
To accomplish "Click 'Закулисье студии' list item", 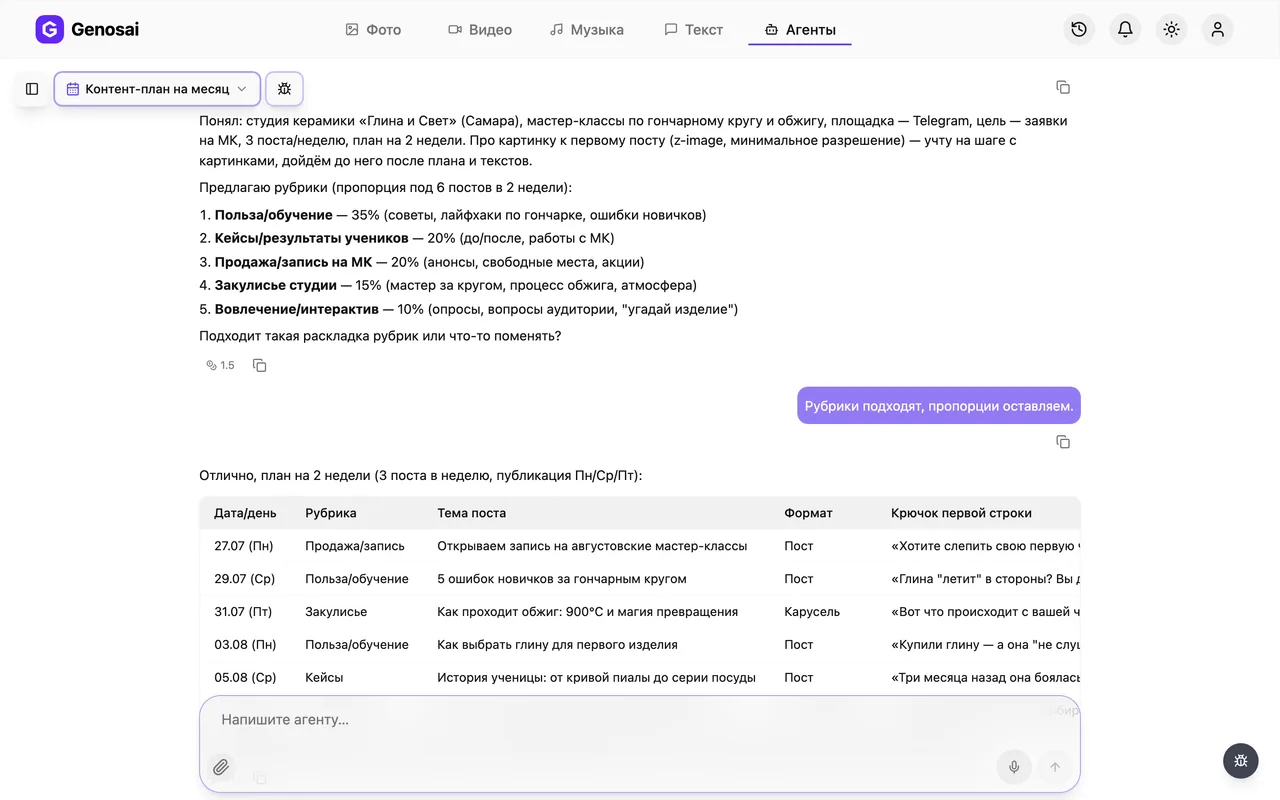I will click(276, 285).
